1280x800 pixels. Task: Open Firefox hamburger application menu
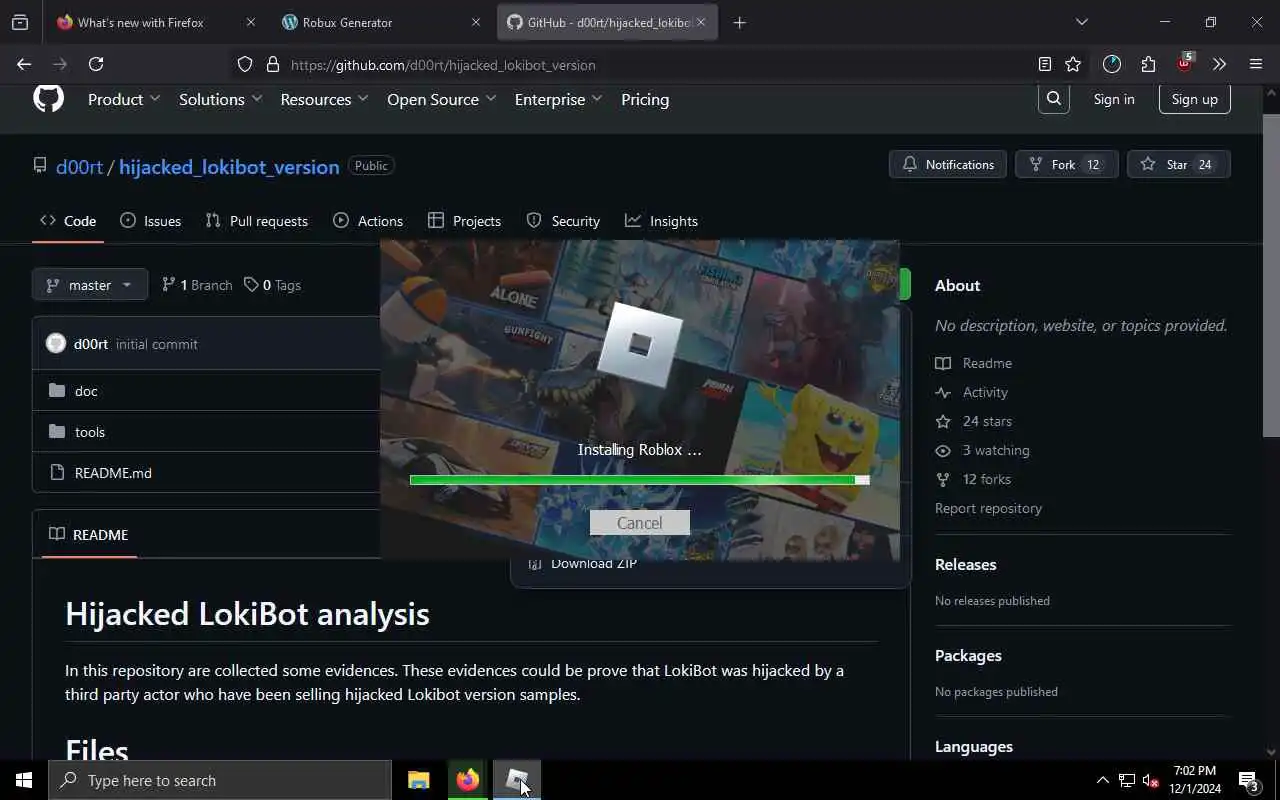pos(1256,64)
